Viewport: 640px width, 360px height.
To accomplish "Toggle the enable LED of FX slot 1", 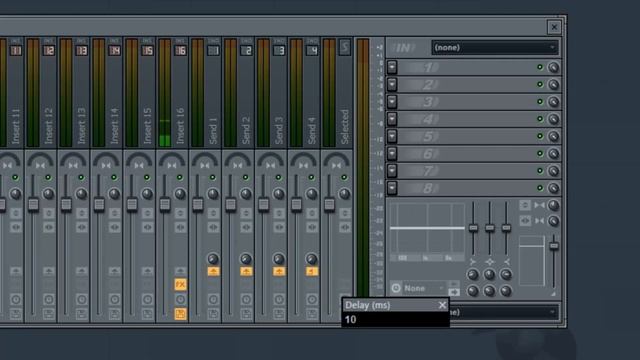I will tap(540, 67).
